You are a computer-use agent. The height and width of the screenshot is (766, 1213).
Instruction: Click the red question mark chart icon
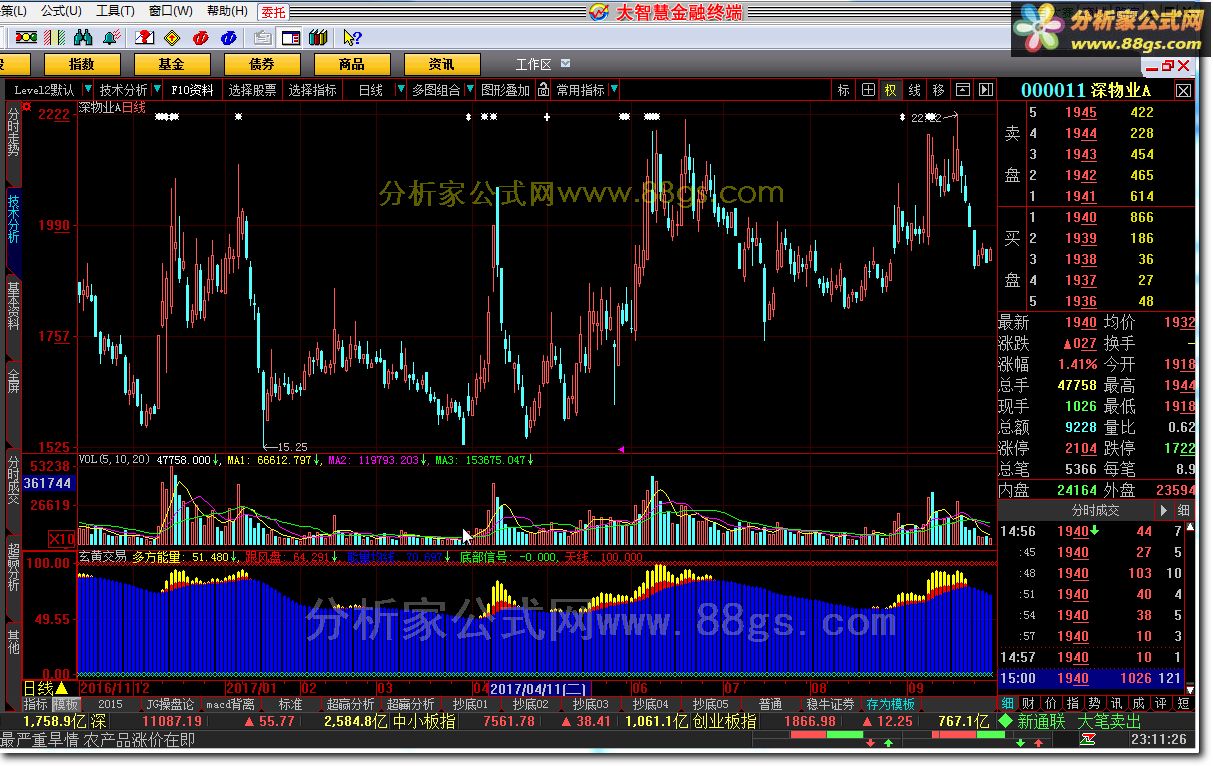click(145, 38)
